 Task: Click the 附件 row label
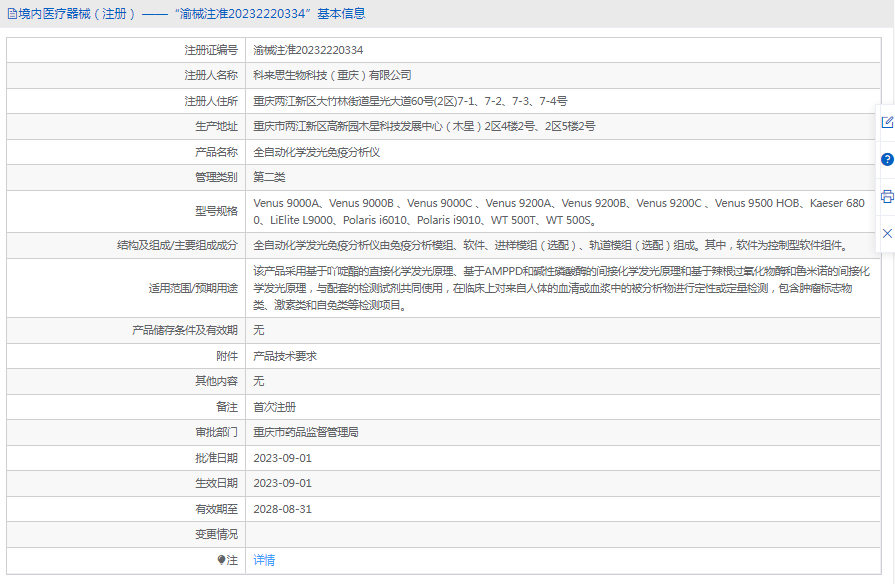tap(227, 356)
